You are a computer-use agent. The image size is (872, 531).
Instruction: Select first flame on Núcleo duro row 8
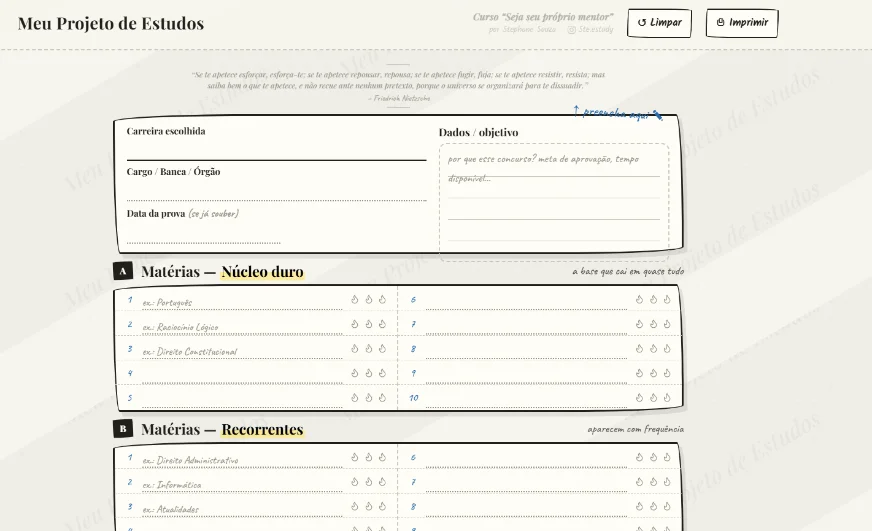[x=640, y=349]
